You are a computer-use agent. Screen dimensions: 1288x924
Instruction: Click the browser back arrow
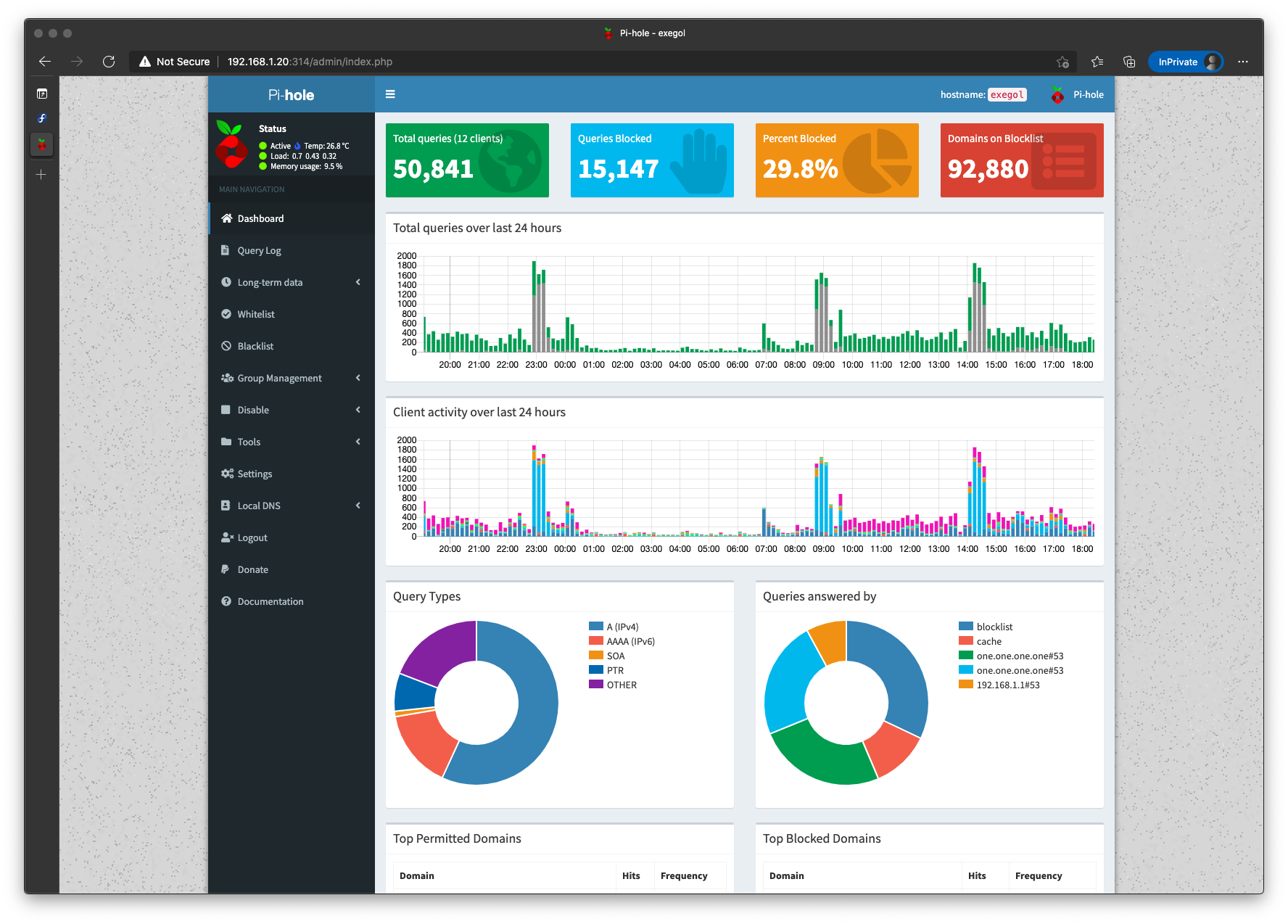point(45,62)
